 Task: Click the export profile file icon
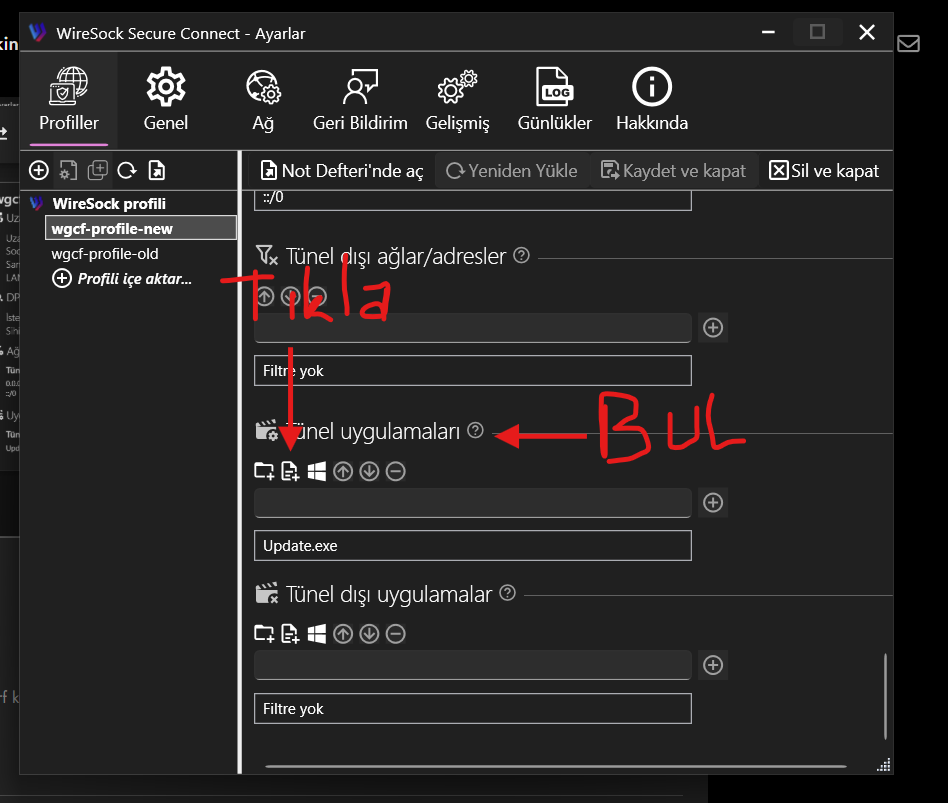[157, 171]
